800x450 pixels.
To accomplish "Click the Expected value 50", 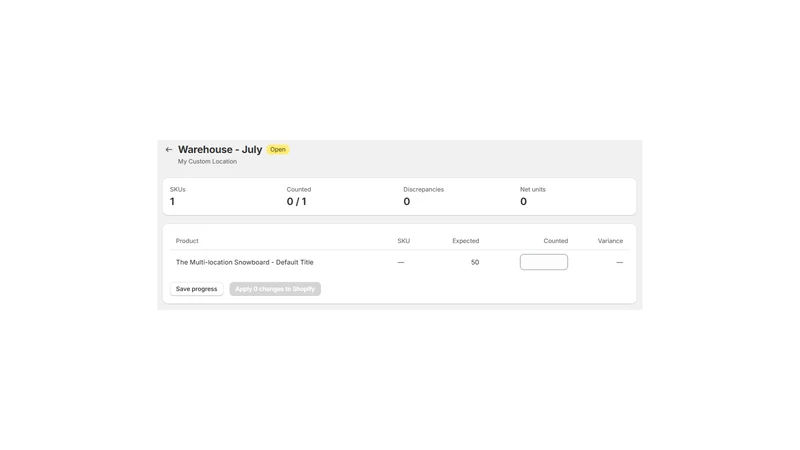I will tap(475, 262).
